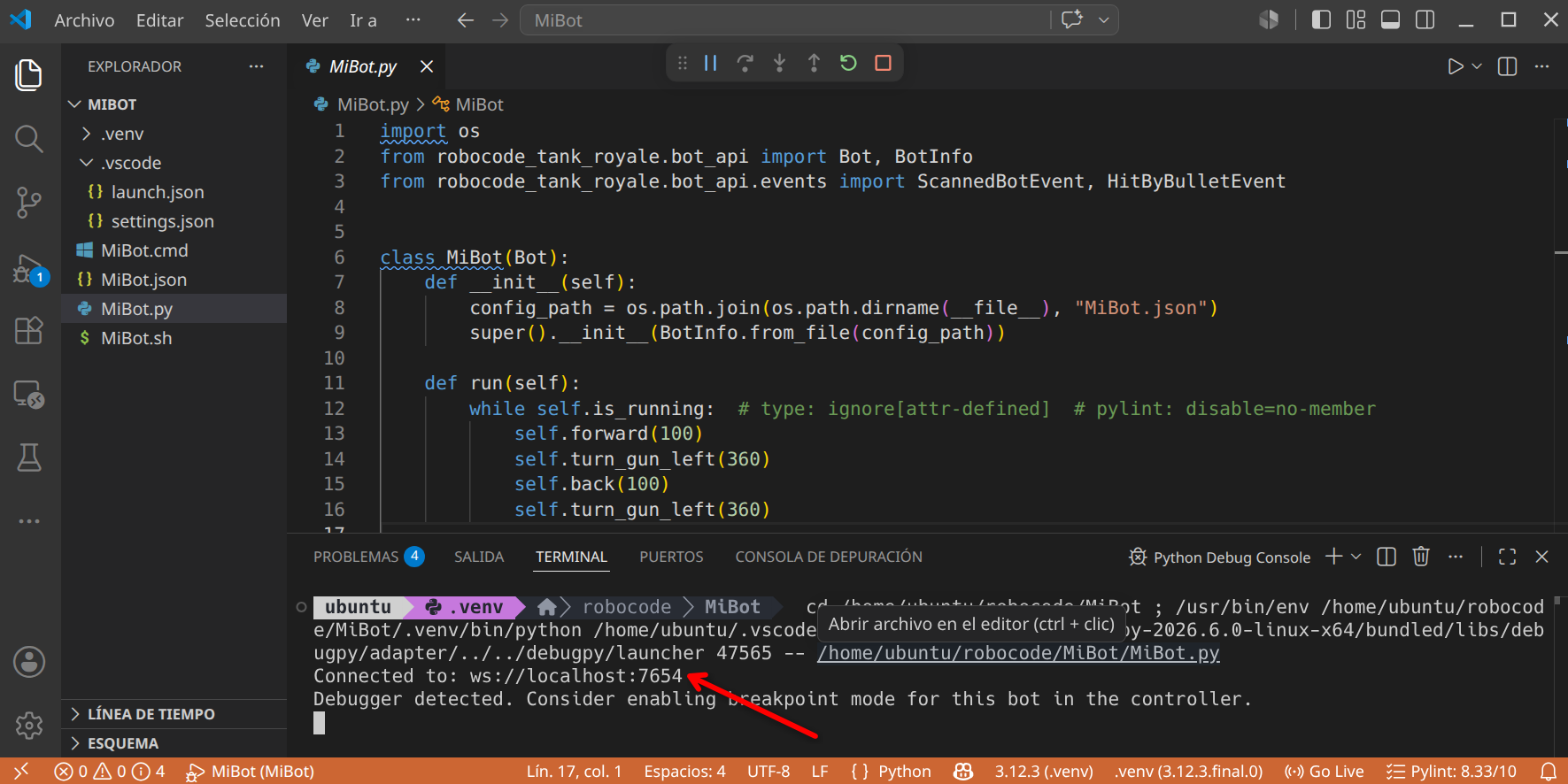
Task: Kill the terminal with trash icon
Action: click(x=1421, y=557)
